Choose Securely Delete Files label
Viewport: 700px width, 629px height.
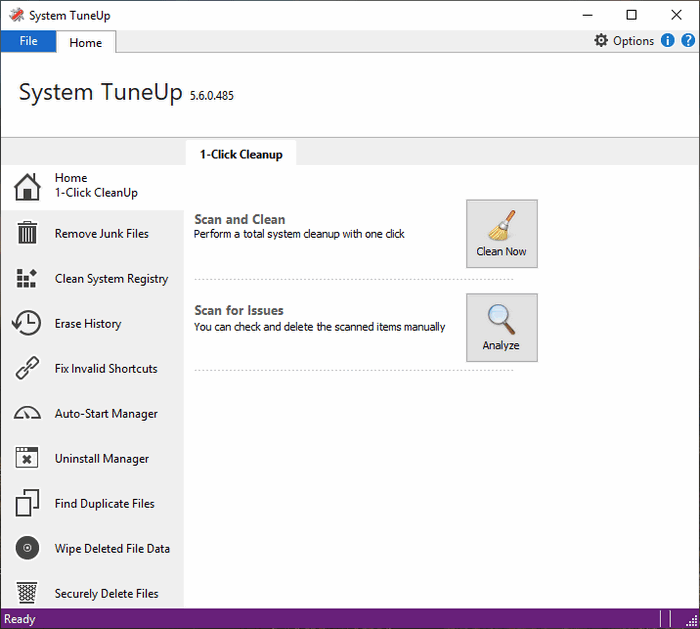coord(107,593)
